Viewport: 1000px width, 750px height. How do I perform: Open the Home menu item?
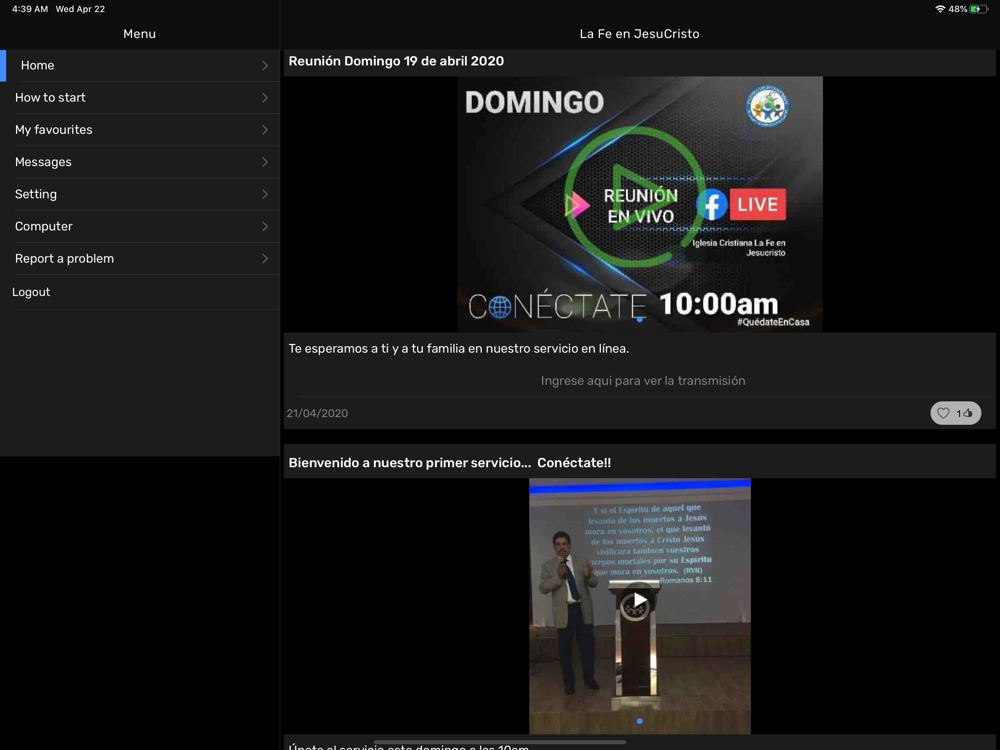coord(140,66)
